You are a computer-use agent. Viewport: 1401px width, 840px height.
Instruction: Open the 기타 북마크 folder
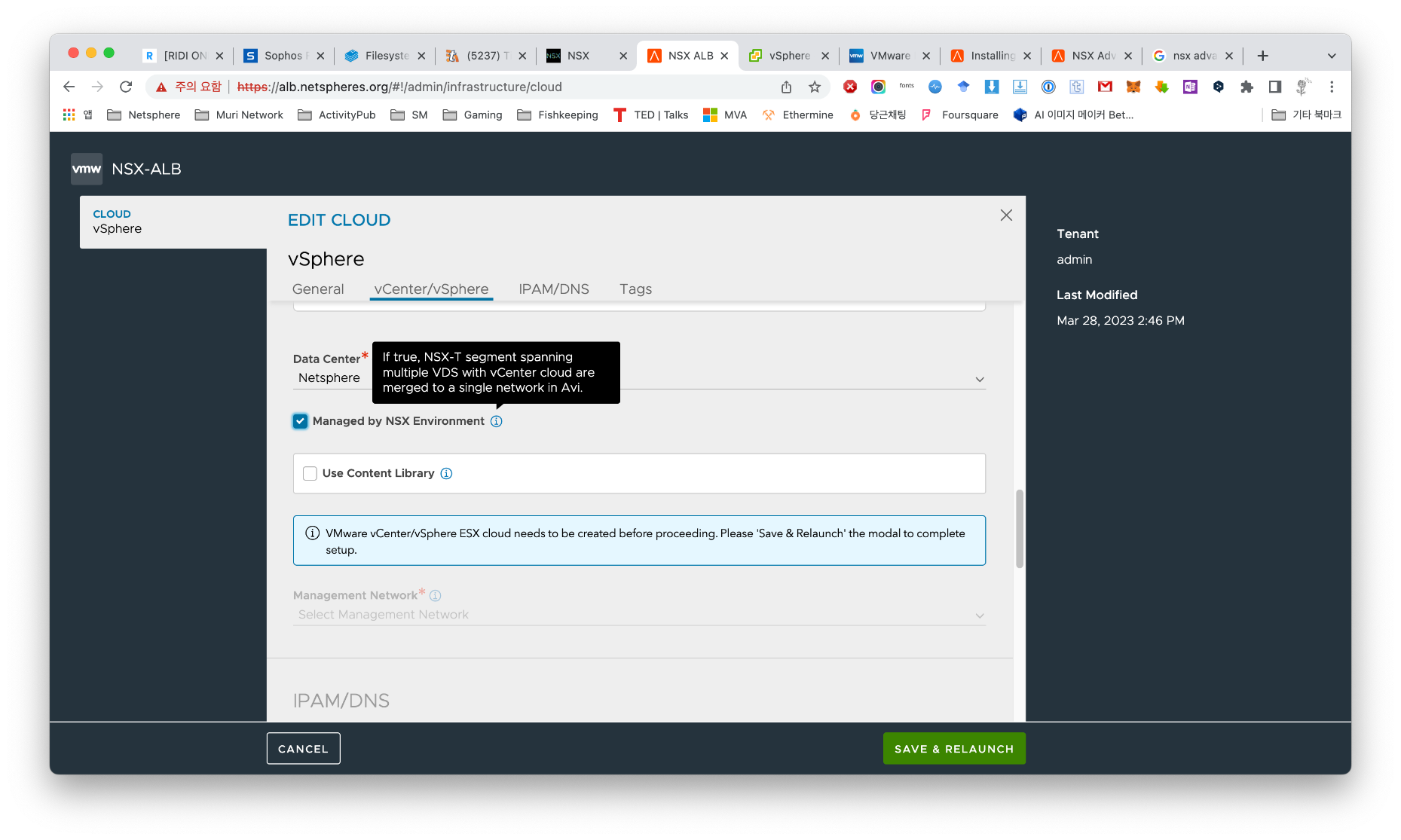point(1306,115)
